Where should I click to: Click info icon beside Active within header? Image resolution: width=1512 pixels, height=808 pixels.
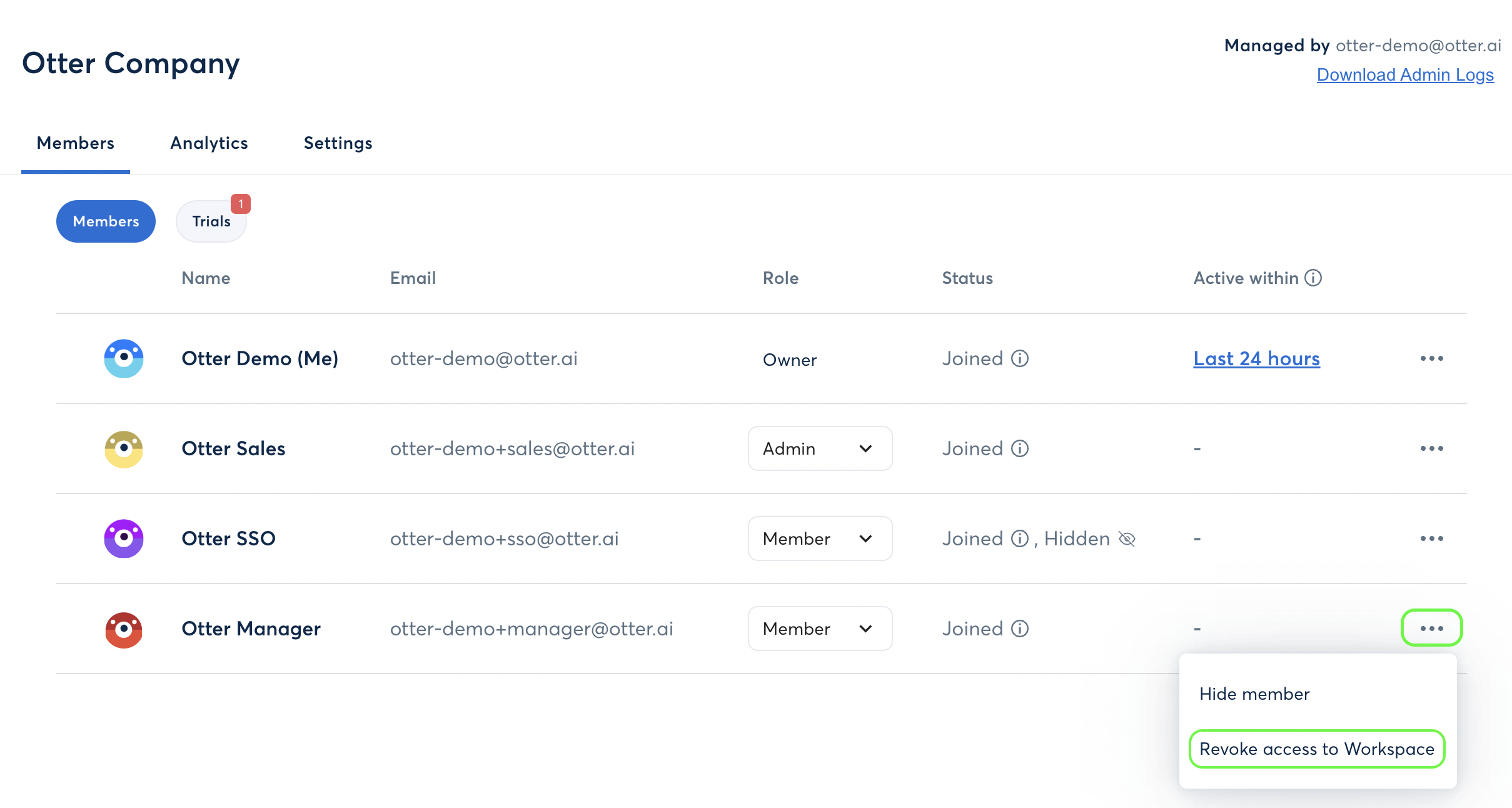coord(1313,278)
